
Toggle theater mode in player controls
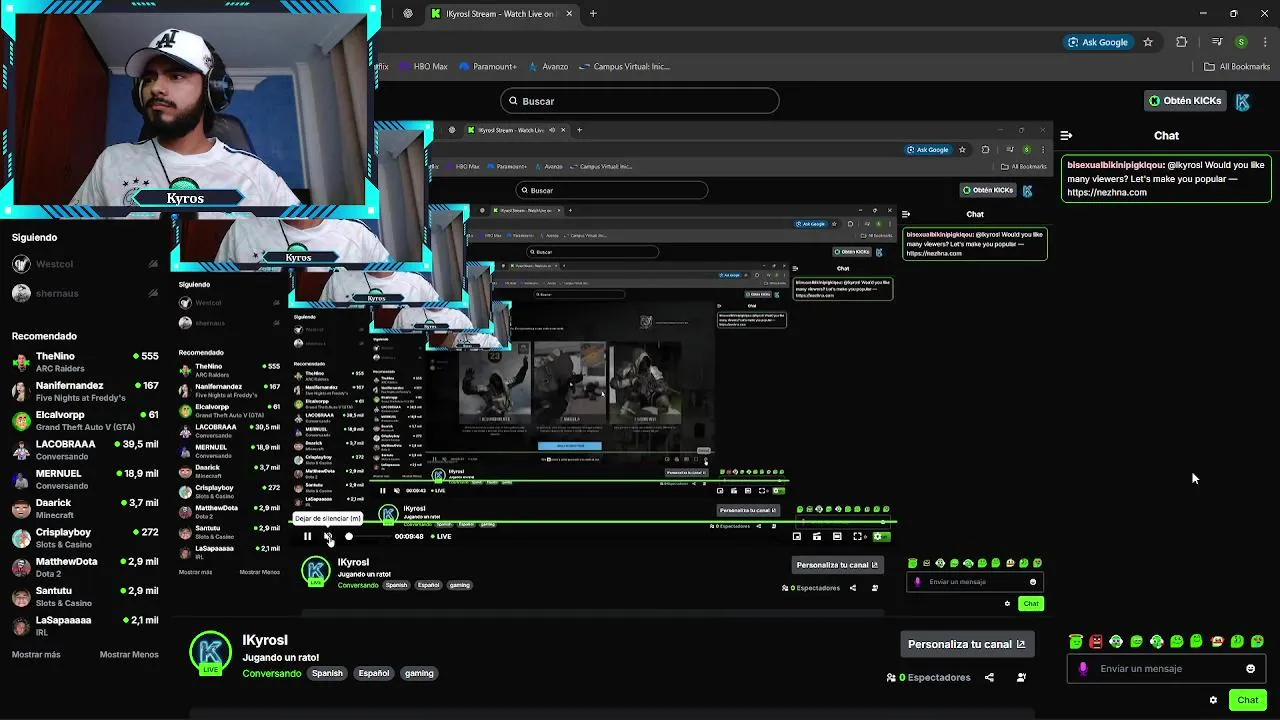837,536
